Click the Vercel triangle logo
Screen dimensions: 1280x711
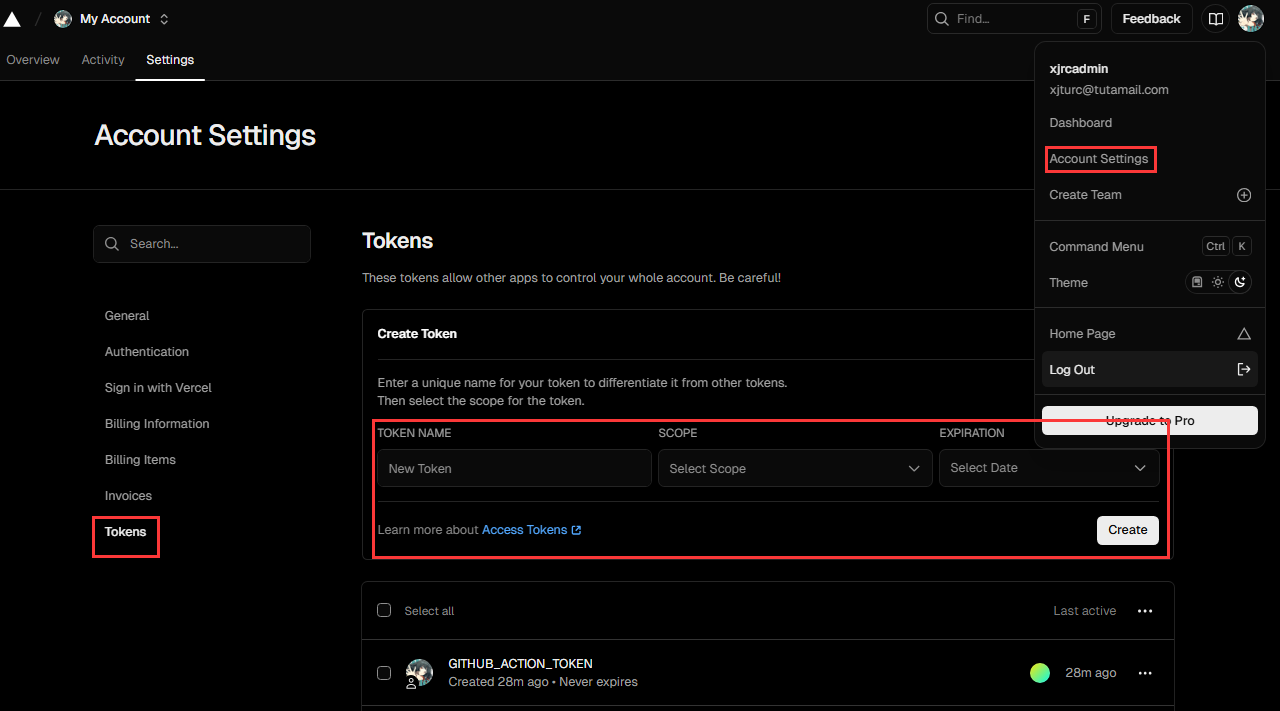click(x=12, y=19)
